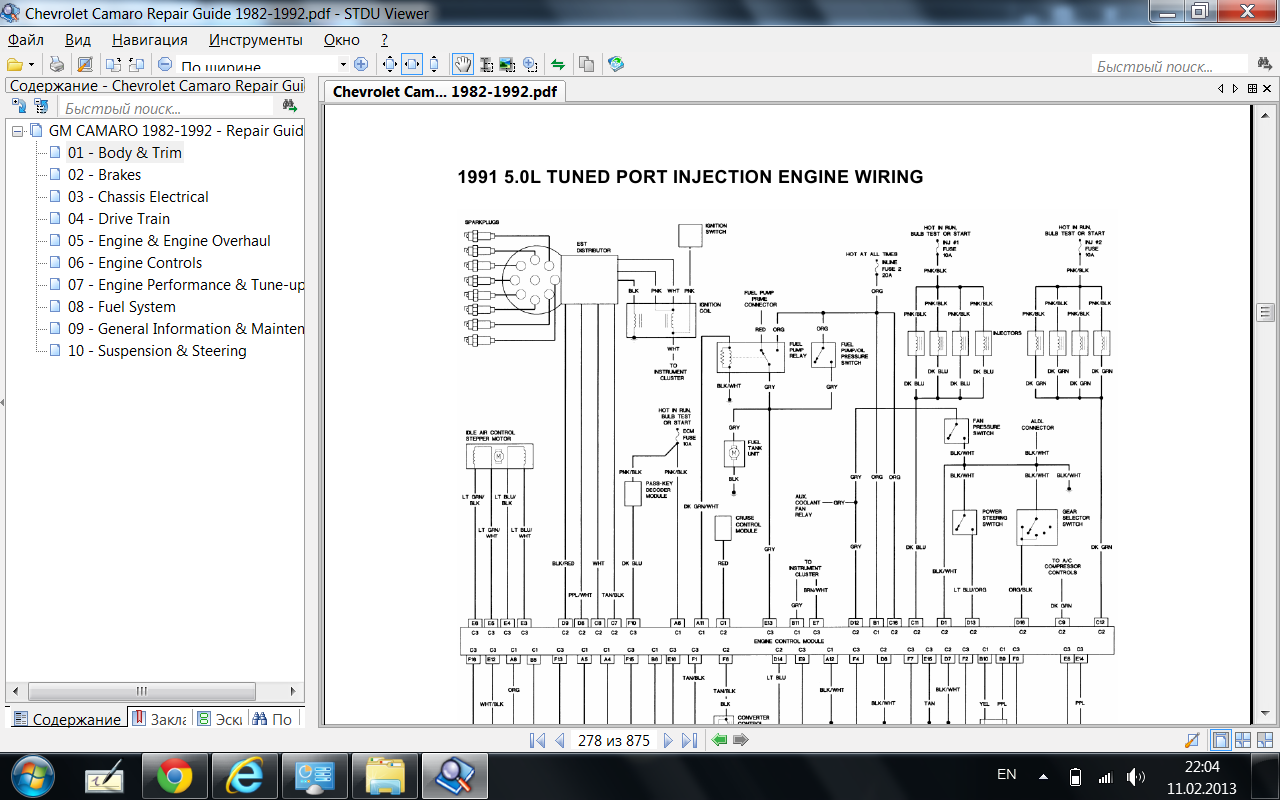Select '08 - Fuel System' chapter
This screenshot has width=1280, height=800.
click(122, 307)
